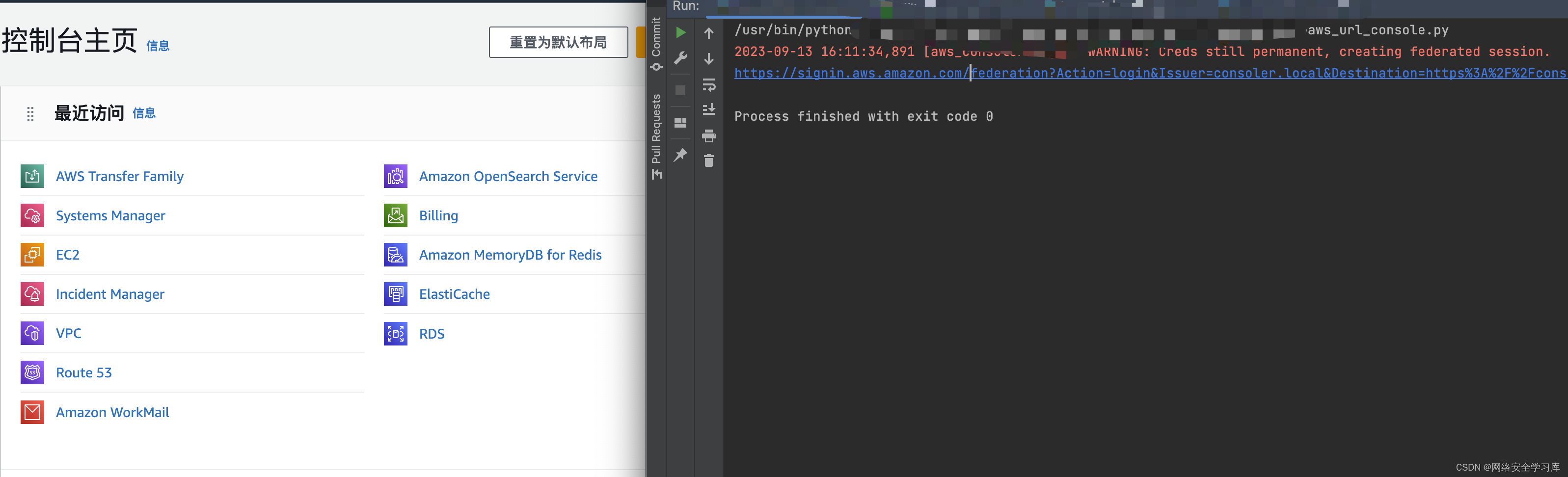
Task: Open the Billing link
Action: click(438, 215)
